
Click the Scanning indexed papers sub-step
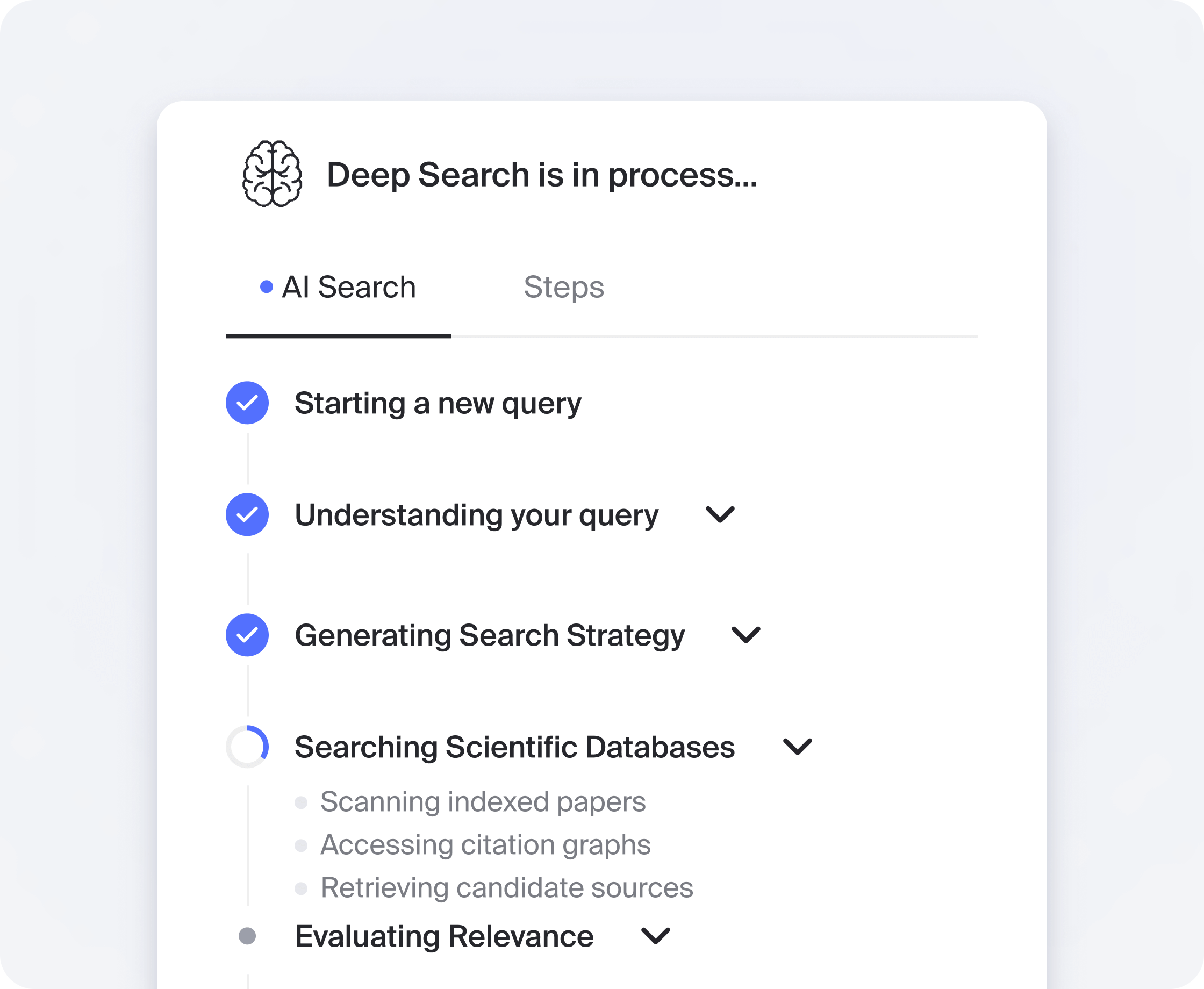pyautogui.click(x=483, y=802)
